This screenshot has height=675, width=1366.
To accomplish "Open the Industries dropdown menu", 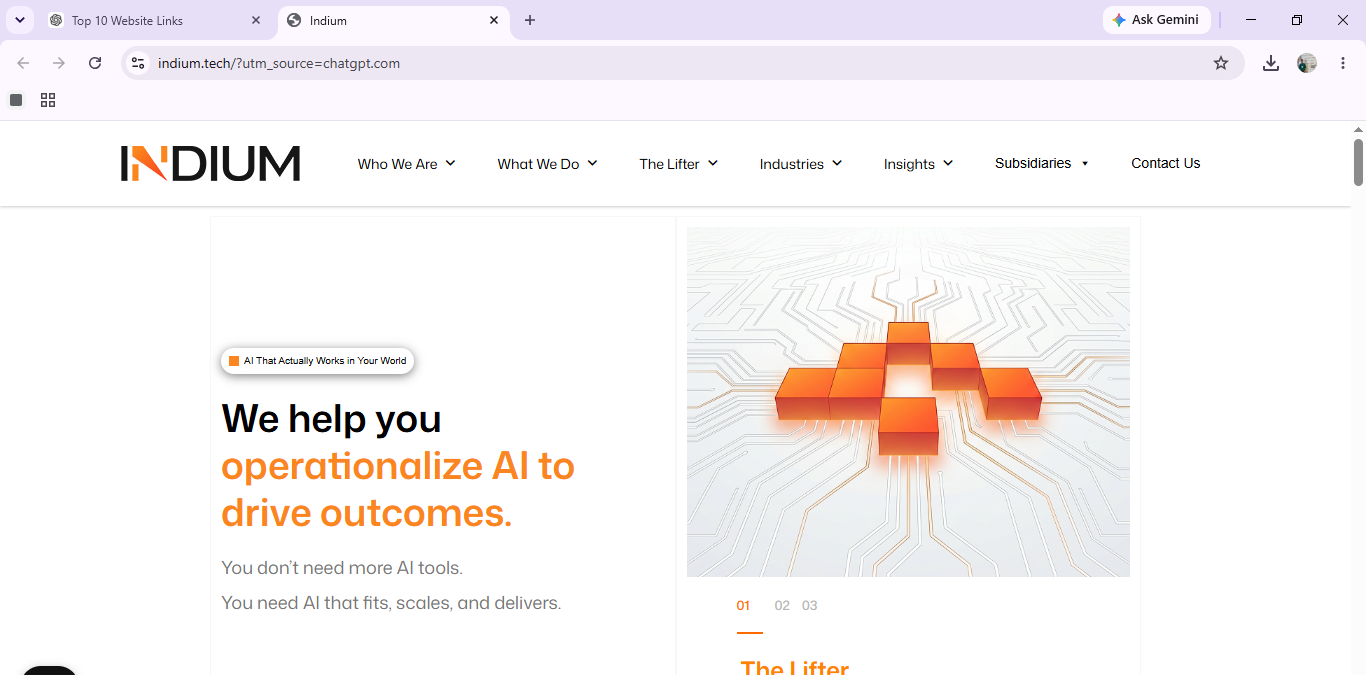I will click(801, 164).
